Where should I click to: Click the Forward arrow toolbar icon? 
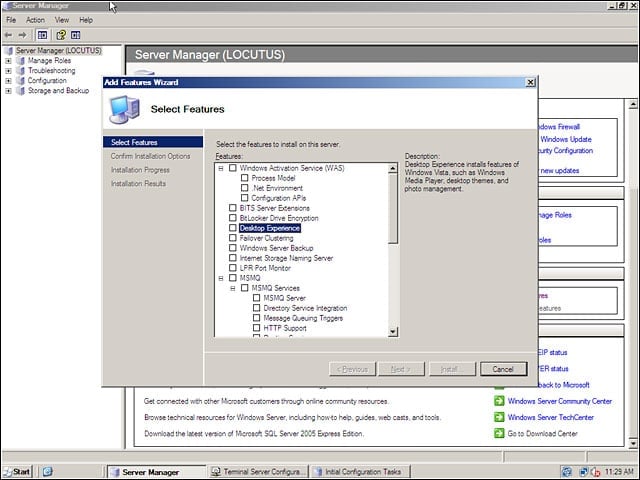click(x=22, y=35)
